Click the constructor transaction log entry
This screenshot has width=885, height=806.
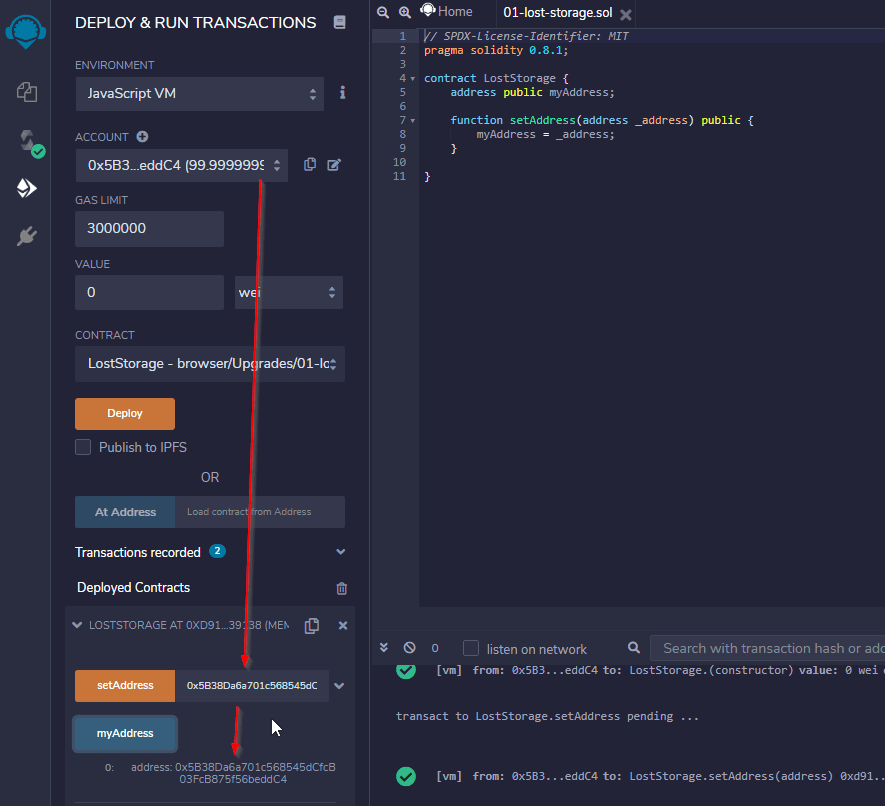point(660,671)
